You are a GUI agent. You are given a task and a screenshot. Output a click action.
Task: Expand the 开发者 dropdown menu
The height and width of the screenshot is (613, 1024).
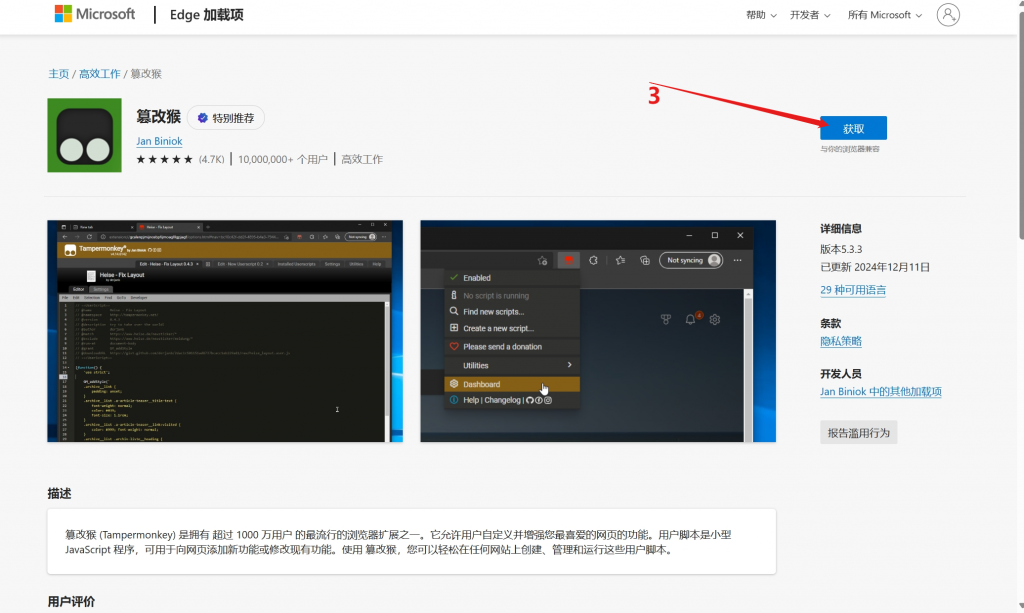click(x=809, y=15)
